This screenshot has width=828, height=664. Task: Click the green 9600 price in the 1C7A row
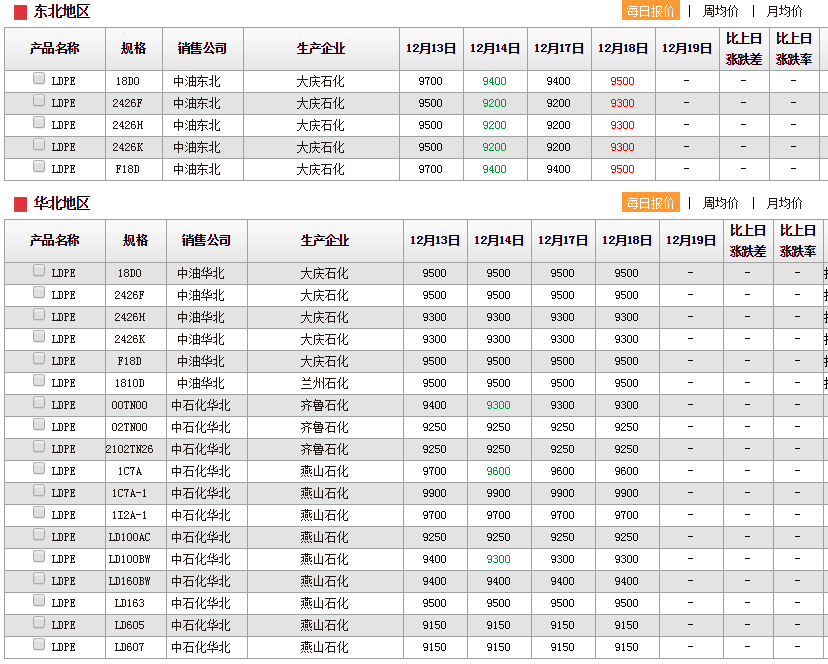click(498, 472)
